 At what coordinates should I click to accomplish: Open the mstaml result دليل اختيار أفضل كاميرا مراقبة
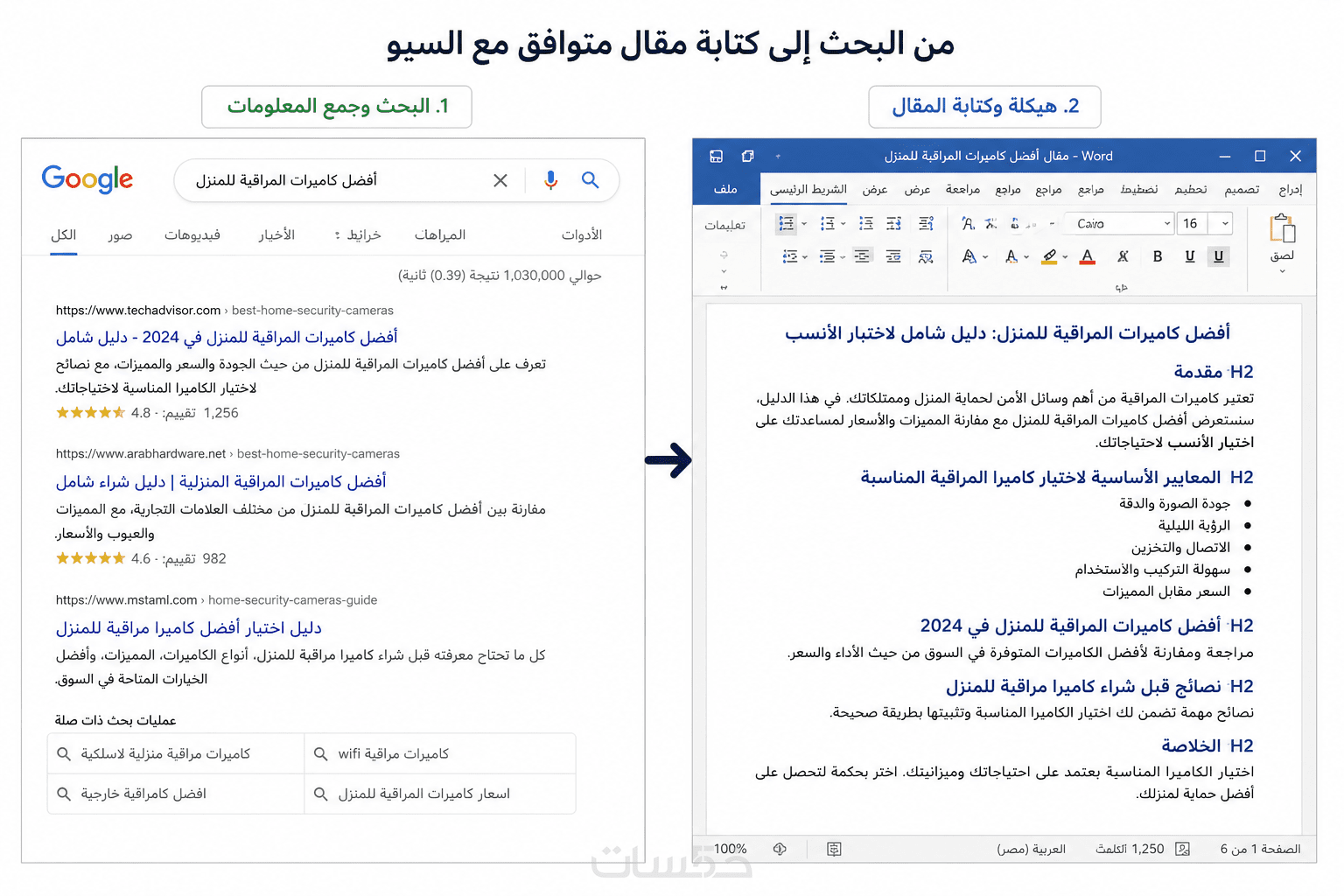point(189,628)
